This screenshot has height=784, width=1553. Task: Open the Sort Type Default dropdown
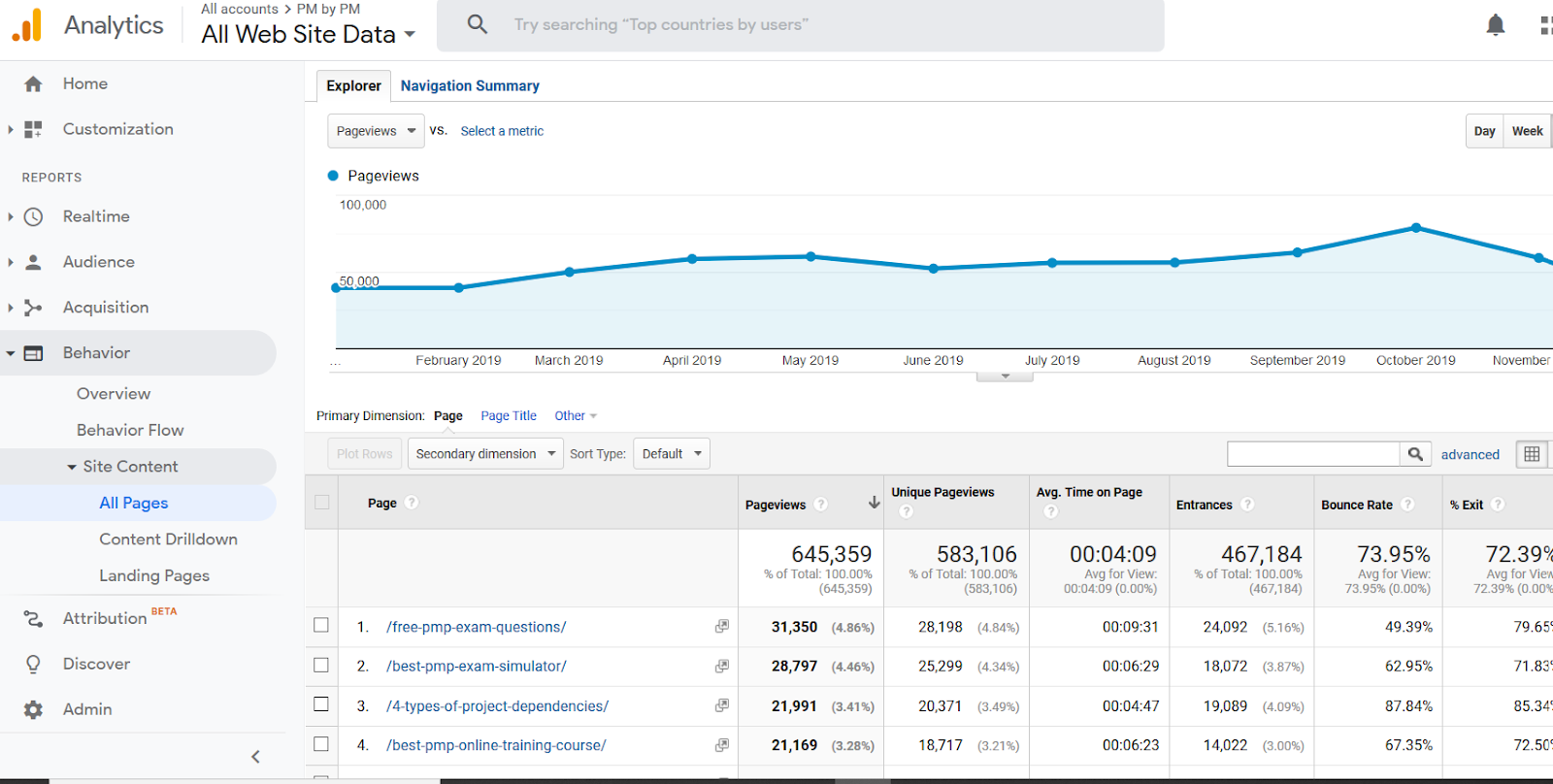[x=672, y=454]
